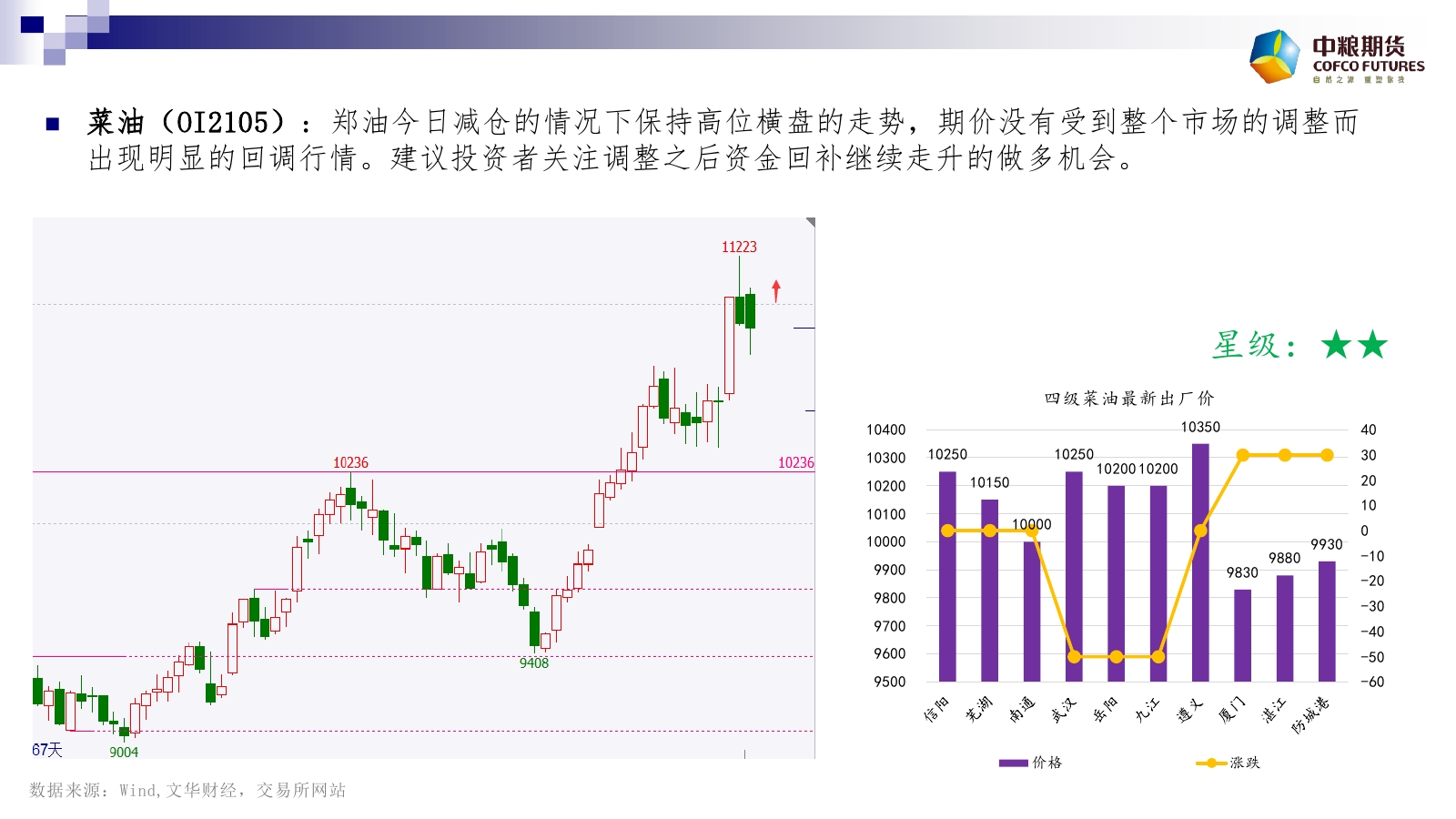The height and width of the screenshot is (819, 1456).
Task: Select the 遵义 bar labeled 10350
Action: [1200, 561]
